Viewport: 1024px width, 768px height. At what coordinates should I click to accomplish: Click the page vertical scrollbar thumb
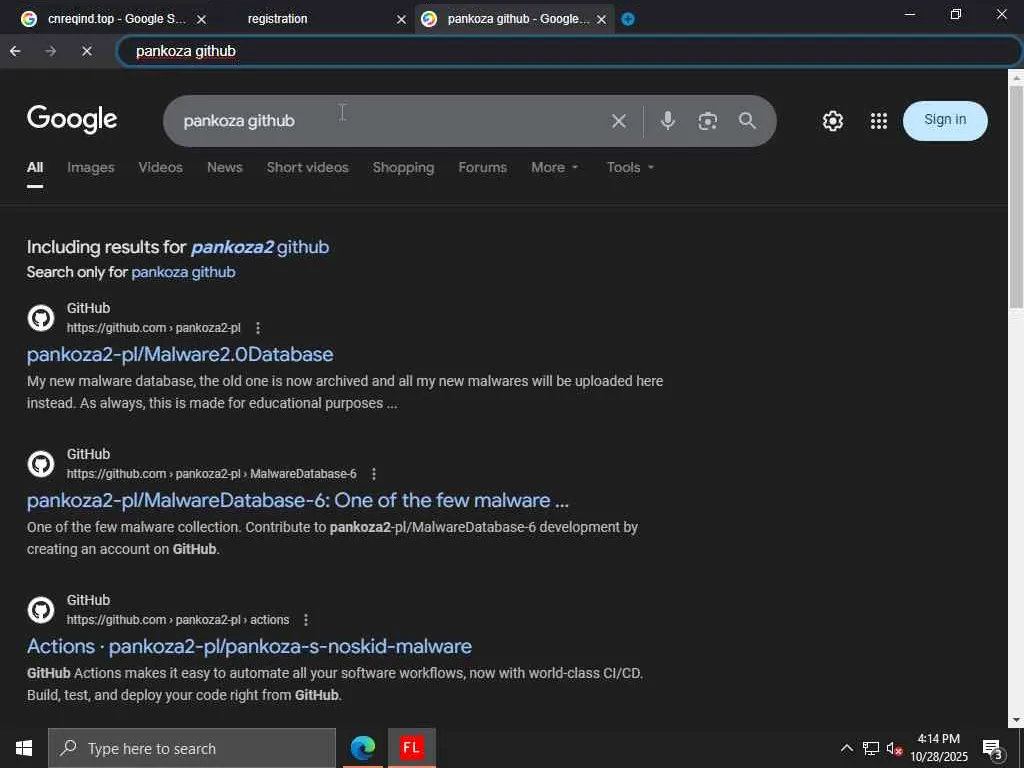1016,196
